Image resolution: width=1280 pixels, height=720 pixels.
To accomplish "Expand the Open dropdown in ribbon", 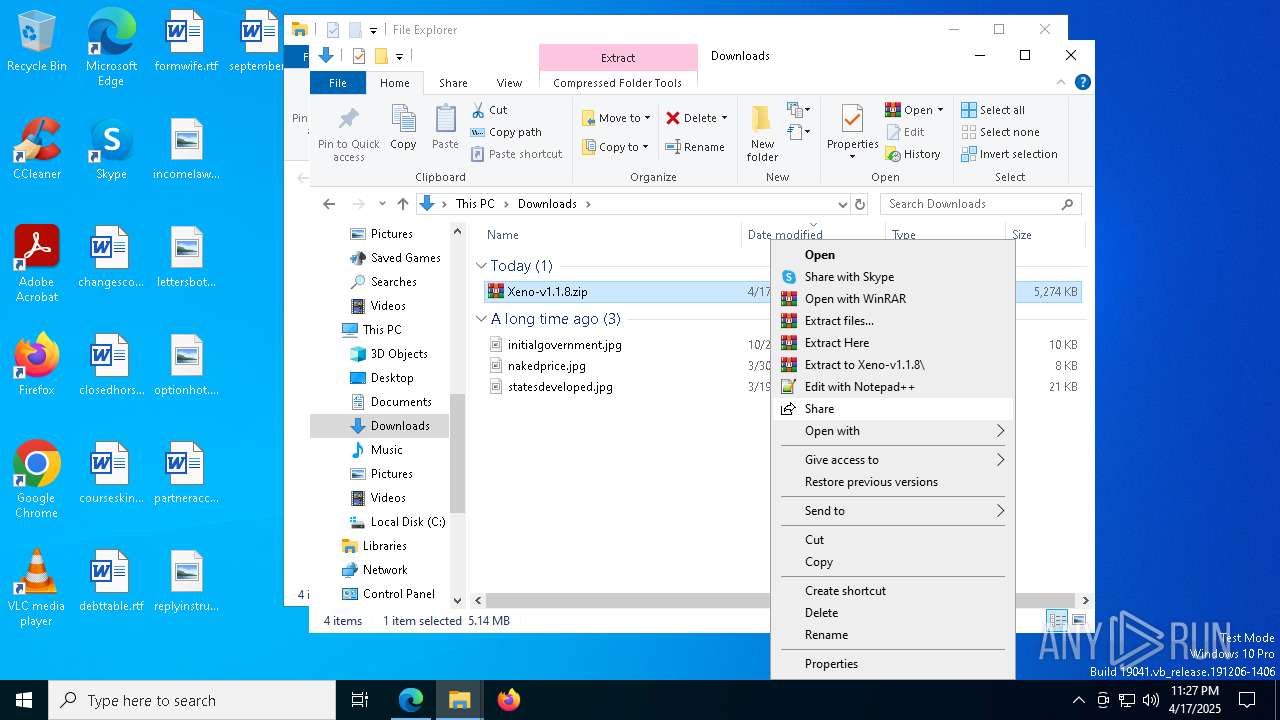I will point(941,110).
